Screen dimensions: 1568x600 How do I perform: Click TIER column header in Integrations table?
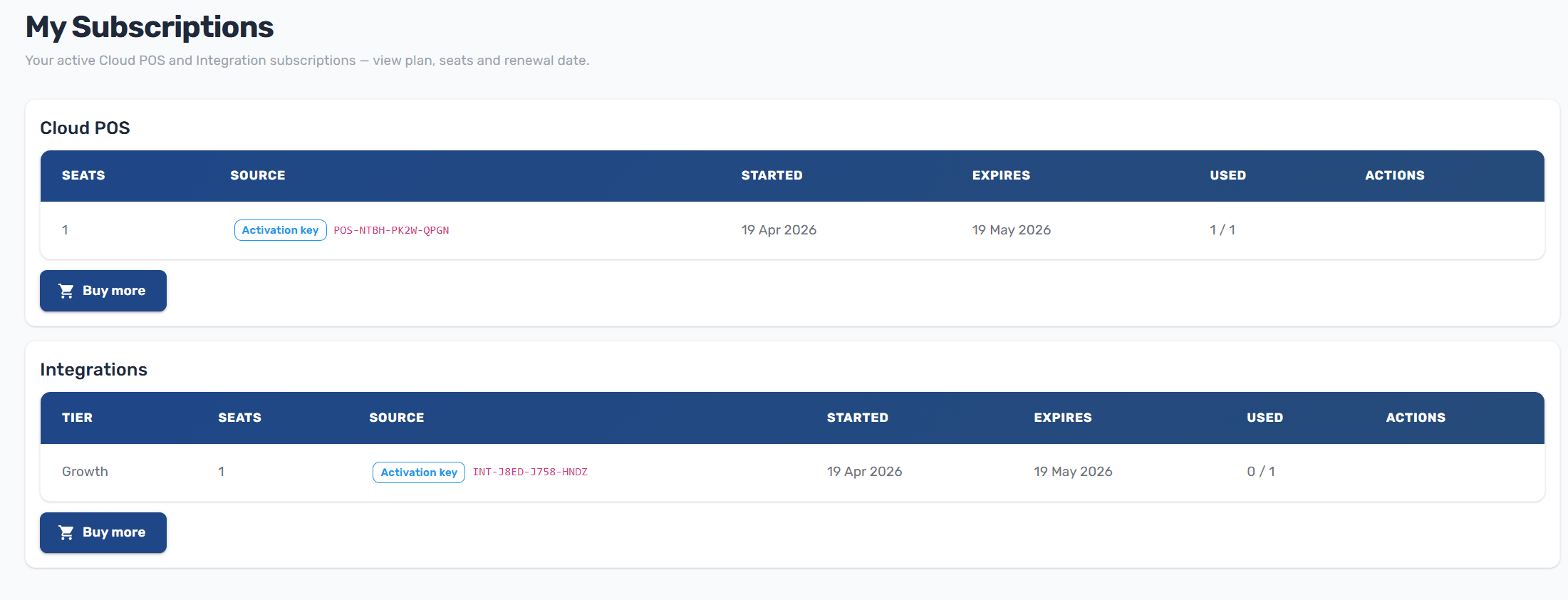(77, 418)
